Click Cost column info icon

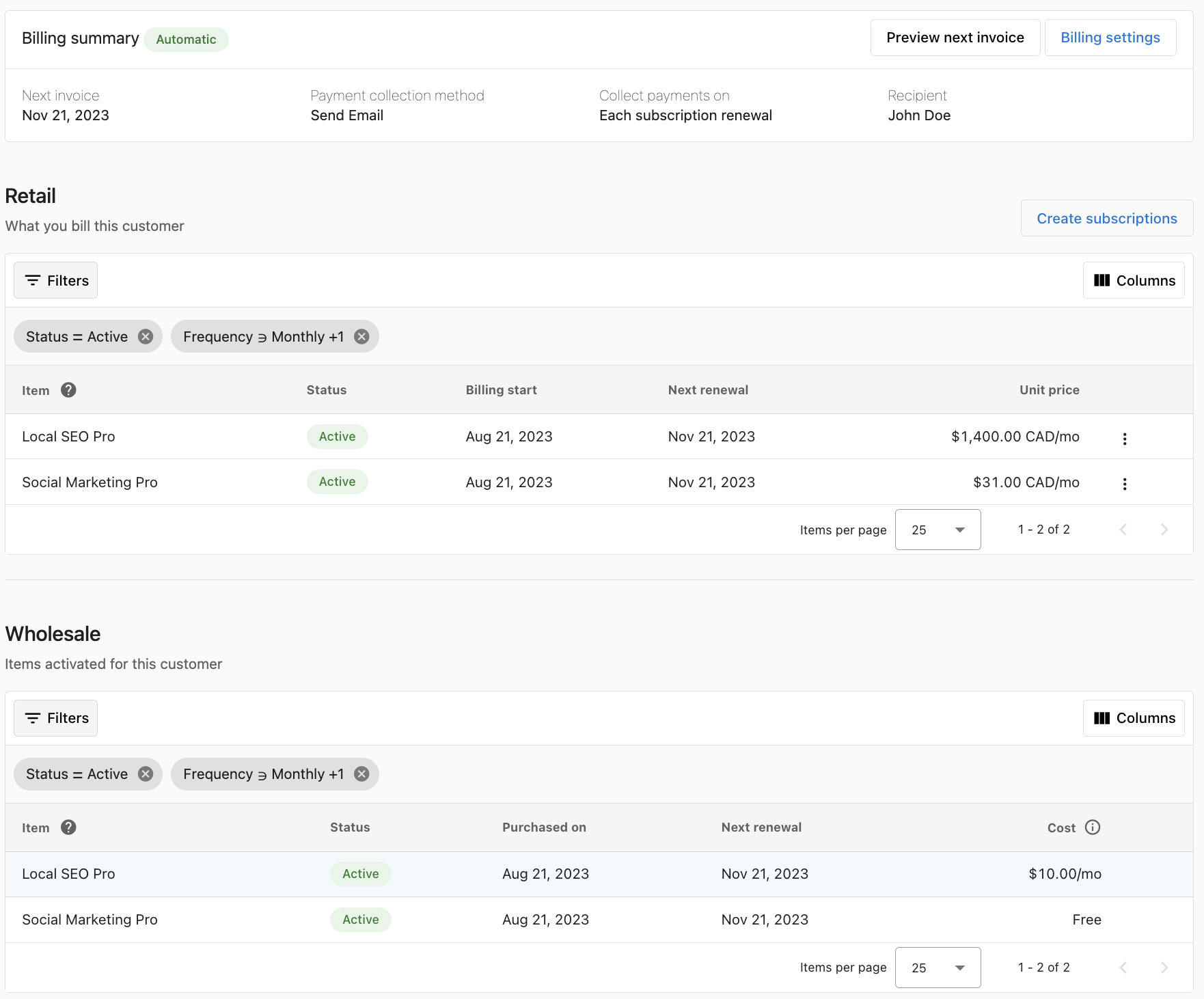coord(1093,827)
